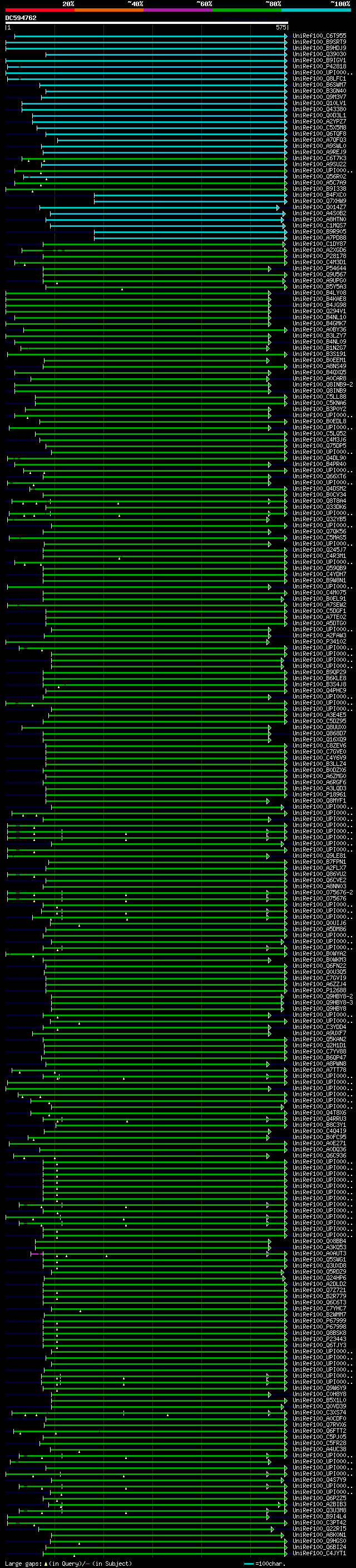The image size is (356, 1568).
Task: Choose hit UniRef100_Q9M3V7
Action: [319, 97]
